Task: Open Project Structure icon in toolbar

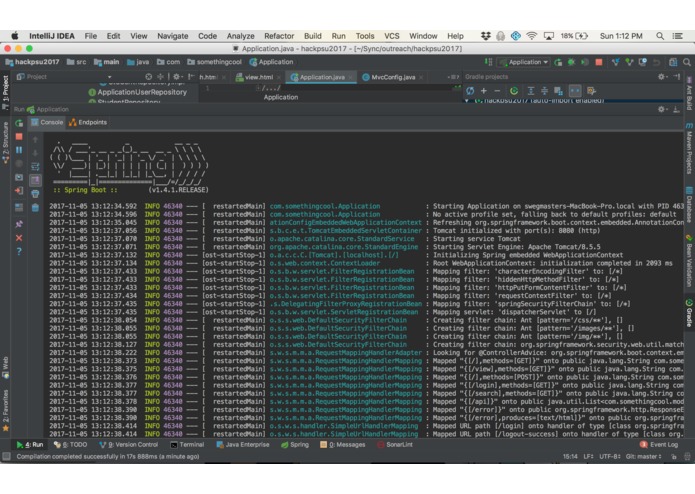Action: pos(673,62)
